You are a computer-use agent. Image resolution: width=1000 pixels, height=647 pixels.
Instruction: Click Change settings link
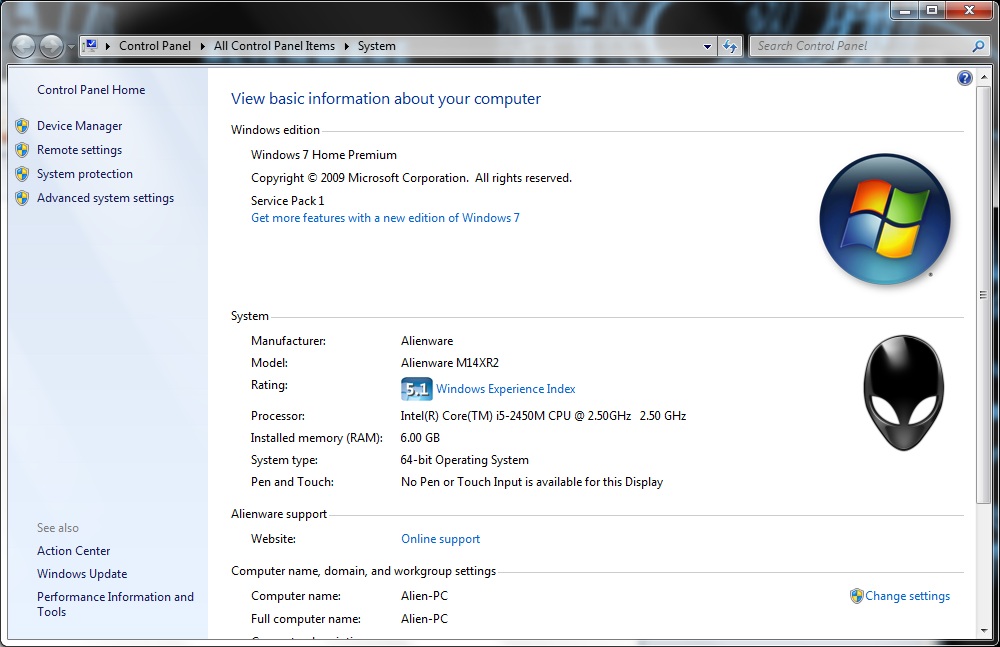[x=908, y=596]
